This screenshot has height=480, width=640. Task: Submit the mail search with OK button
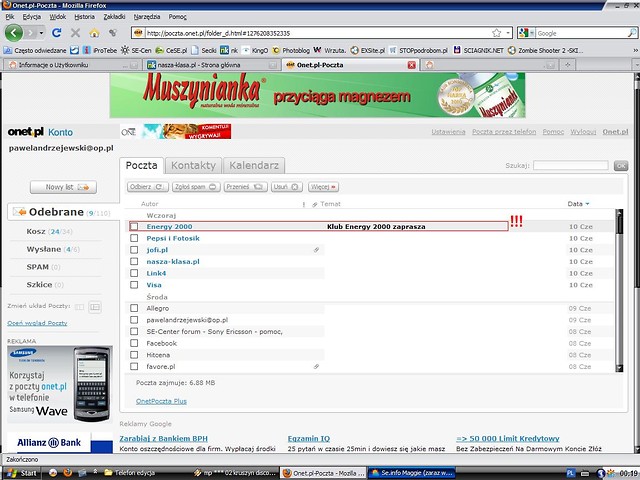pyautogui.click(x=621, y=166)
